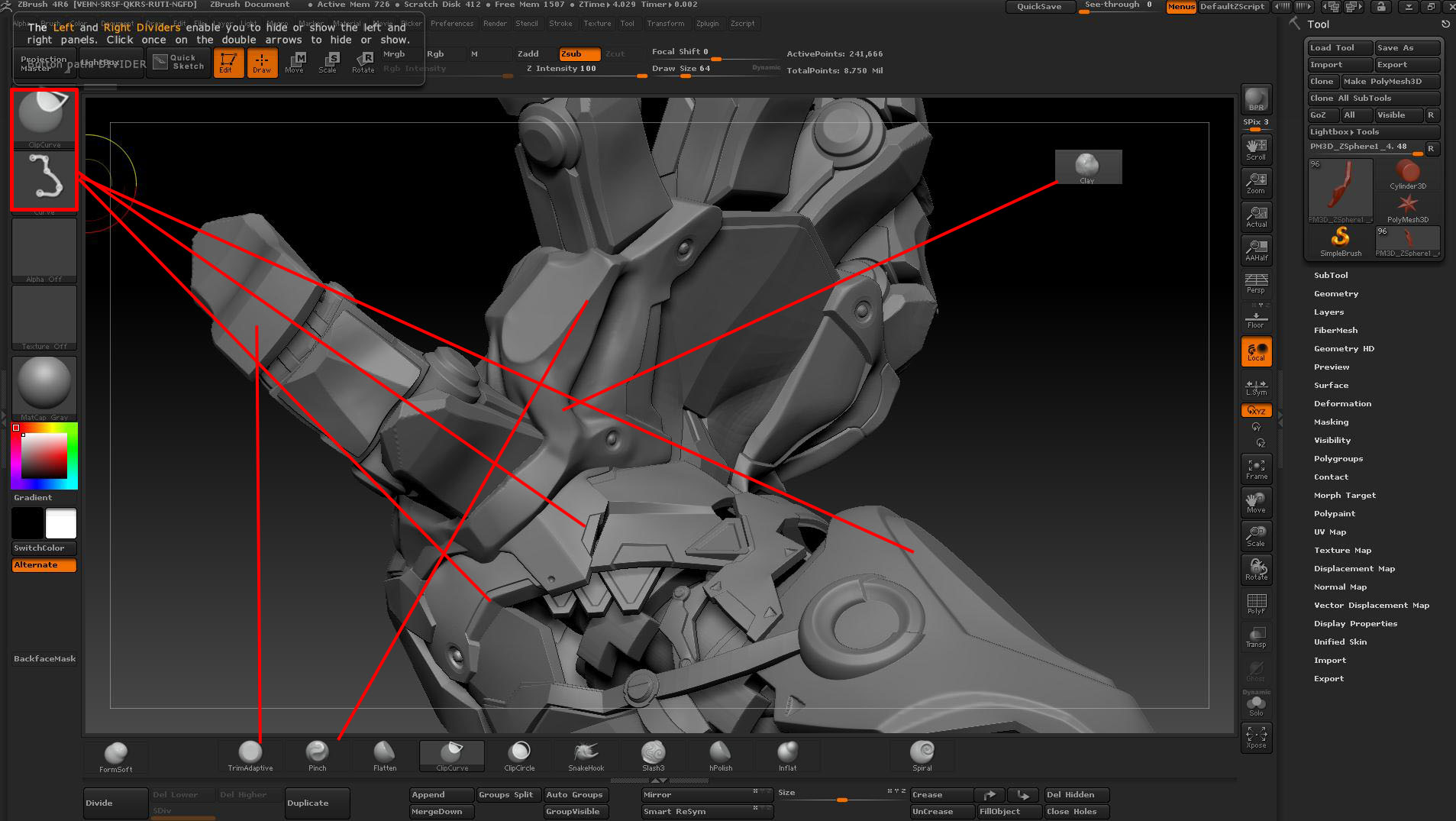This screenshot has width=1456, height=821.
Task: Open the Stencil menu
Action: point(527,24)
